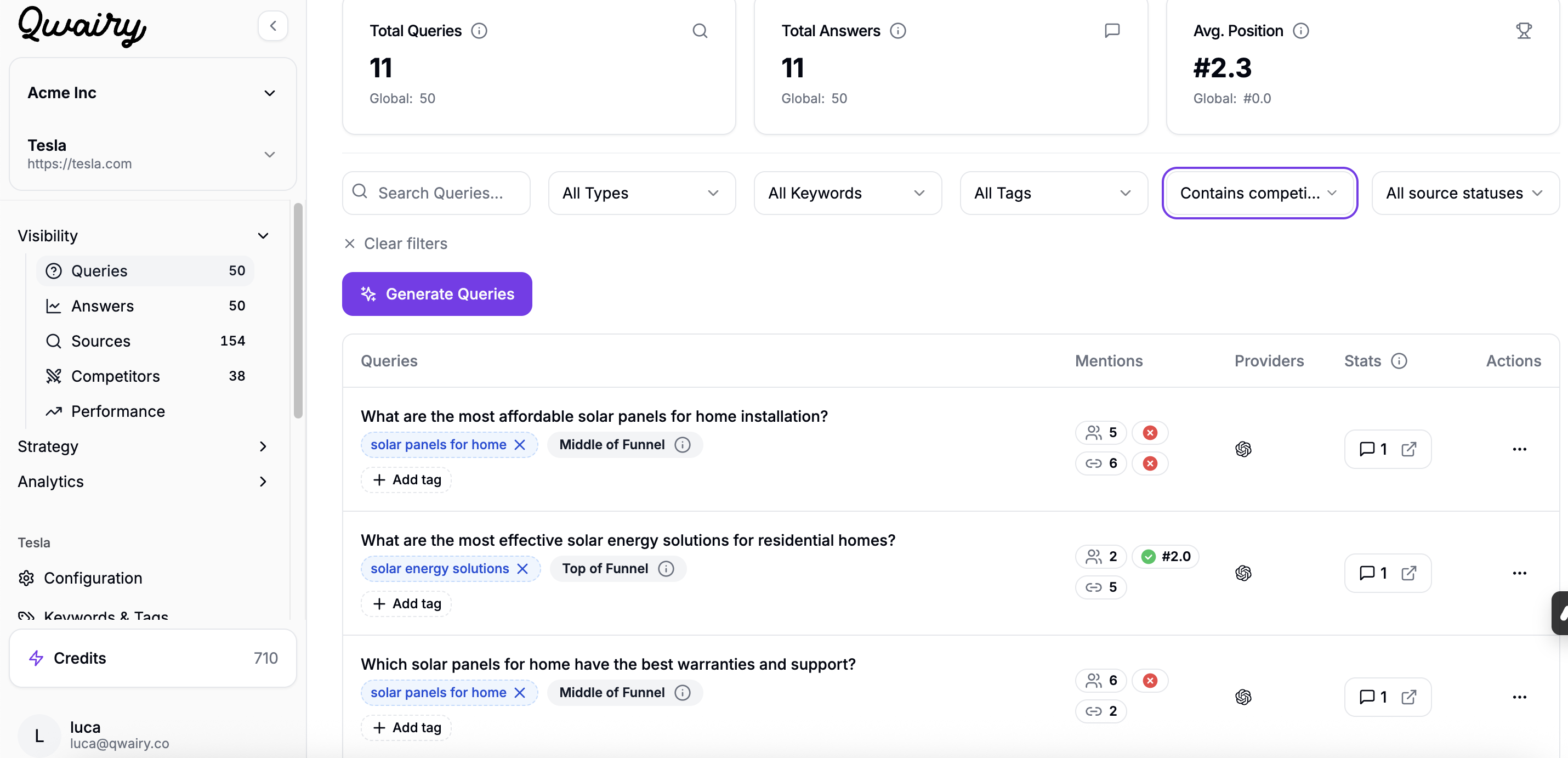
Task: Add tag to warranties and support query
Action: (x=406, y=727)
